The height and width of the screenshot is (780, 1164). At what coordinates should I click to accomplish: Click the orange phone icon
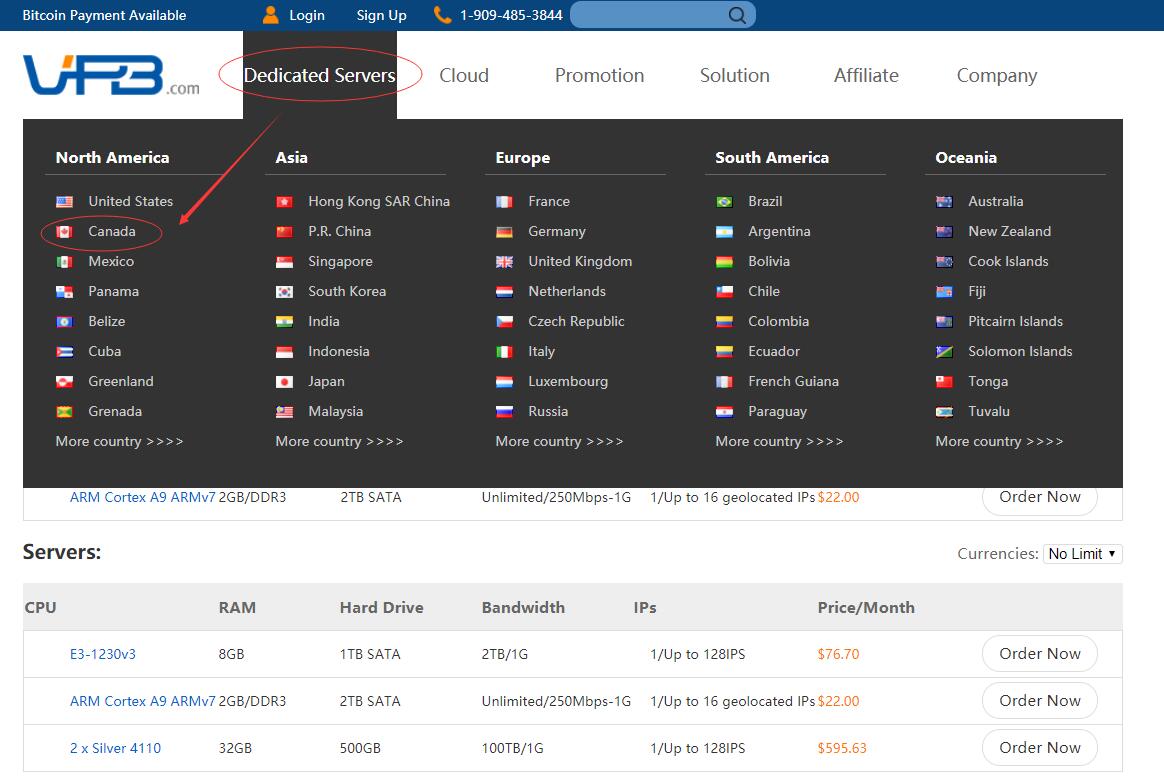pyautogui.click(x=442, y=15)
